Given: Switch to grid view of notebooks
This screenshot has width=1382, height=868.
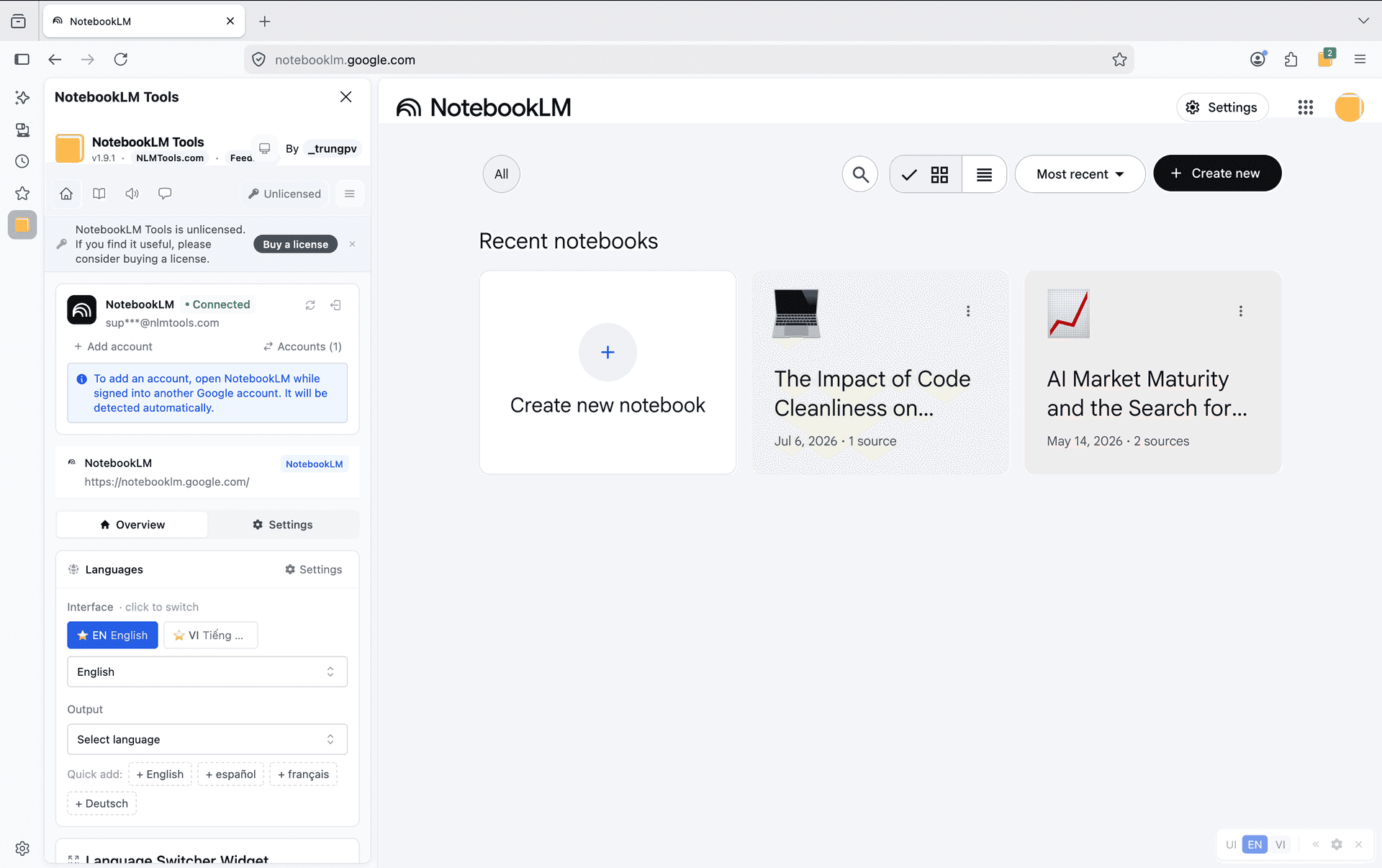Looking at the screenshot, I should coord(926,174).
